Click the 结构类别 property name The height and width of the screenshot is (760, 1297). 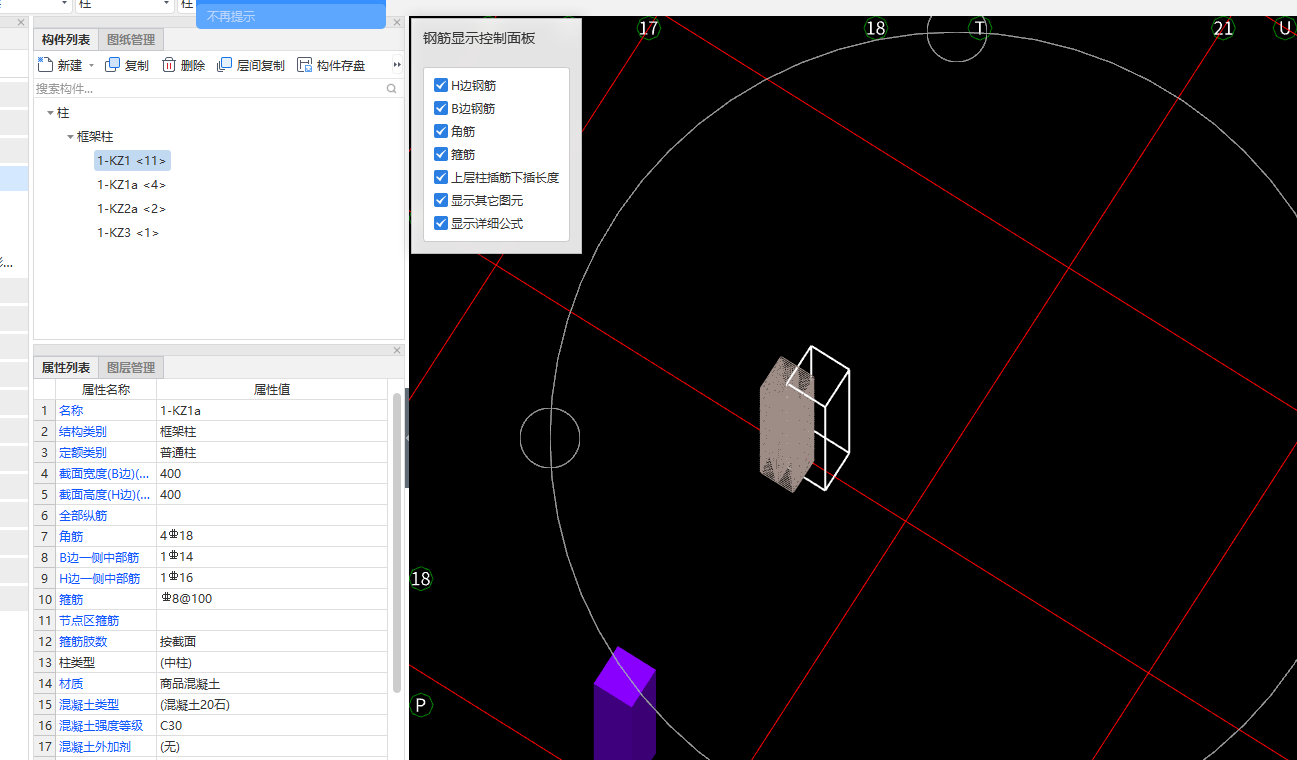click(83, 432)
